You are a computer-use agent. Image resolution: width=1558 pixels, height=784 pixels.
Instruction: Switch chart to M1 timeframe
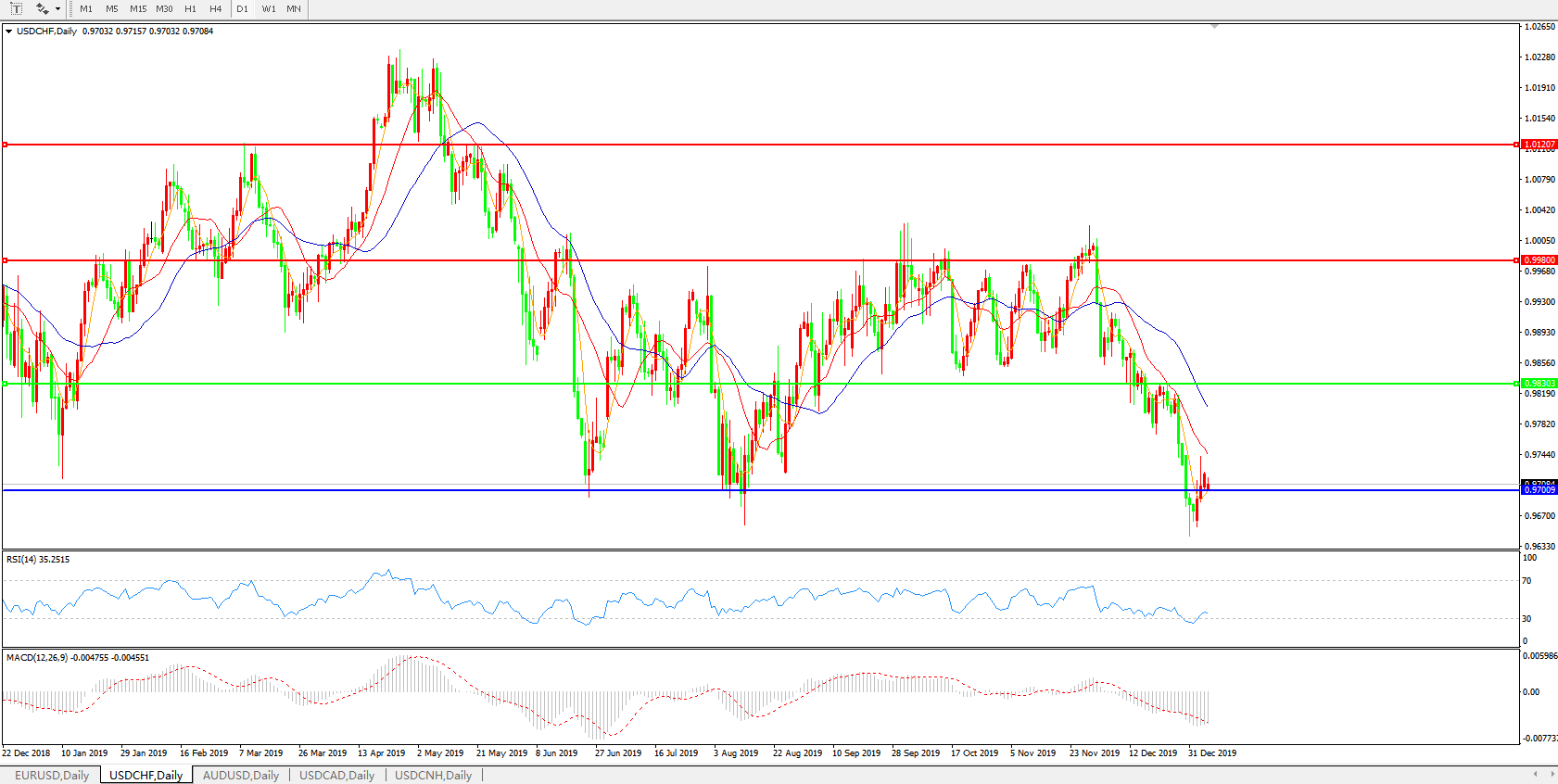86,9
